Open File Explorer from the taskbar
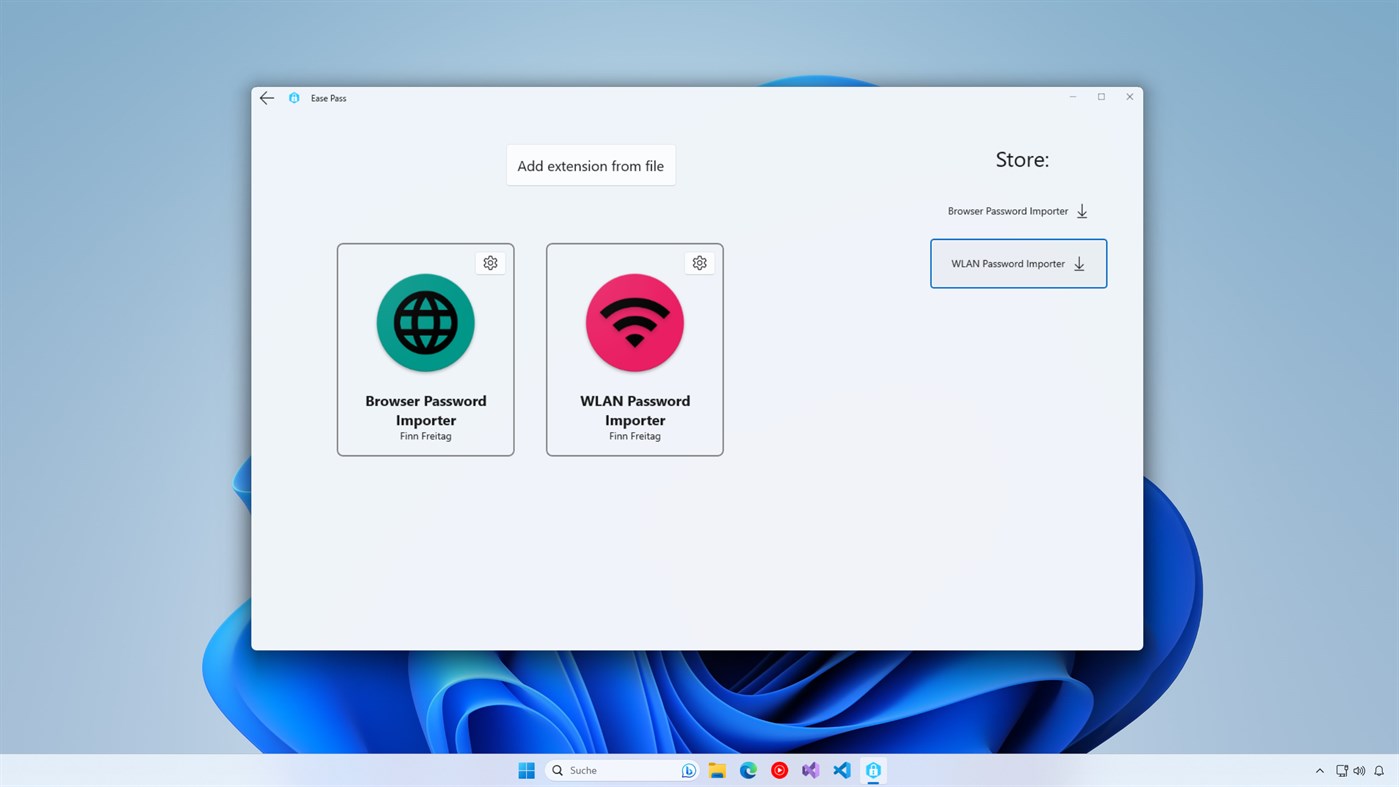 [x=717, y=770]
